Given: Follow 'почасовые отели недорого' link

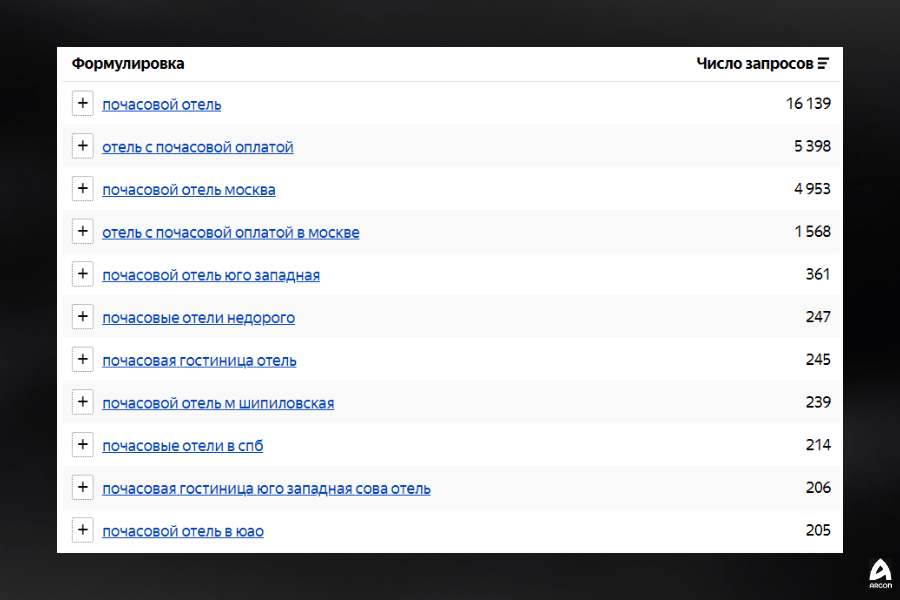Looking at the screenshot, I should 198,318.
